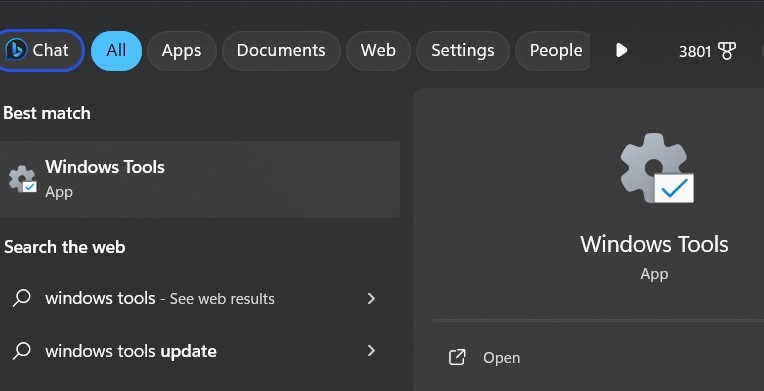The height and width of the screenshot is (391, 764).
Task: Click the rewards trophy medal icon
Action: (726, 51)
